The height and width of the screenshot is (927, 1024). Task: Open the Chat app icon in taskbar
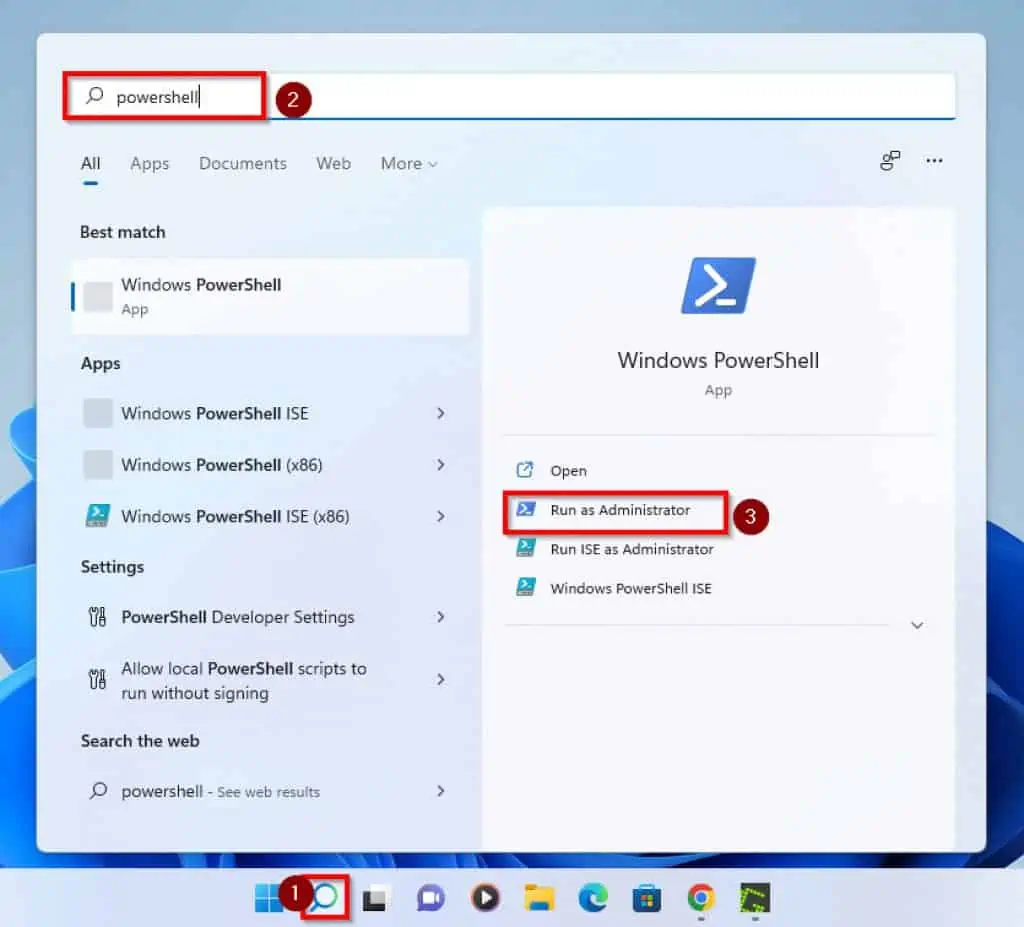(x=431, y=898)
